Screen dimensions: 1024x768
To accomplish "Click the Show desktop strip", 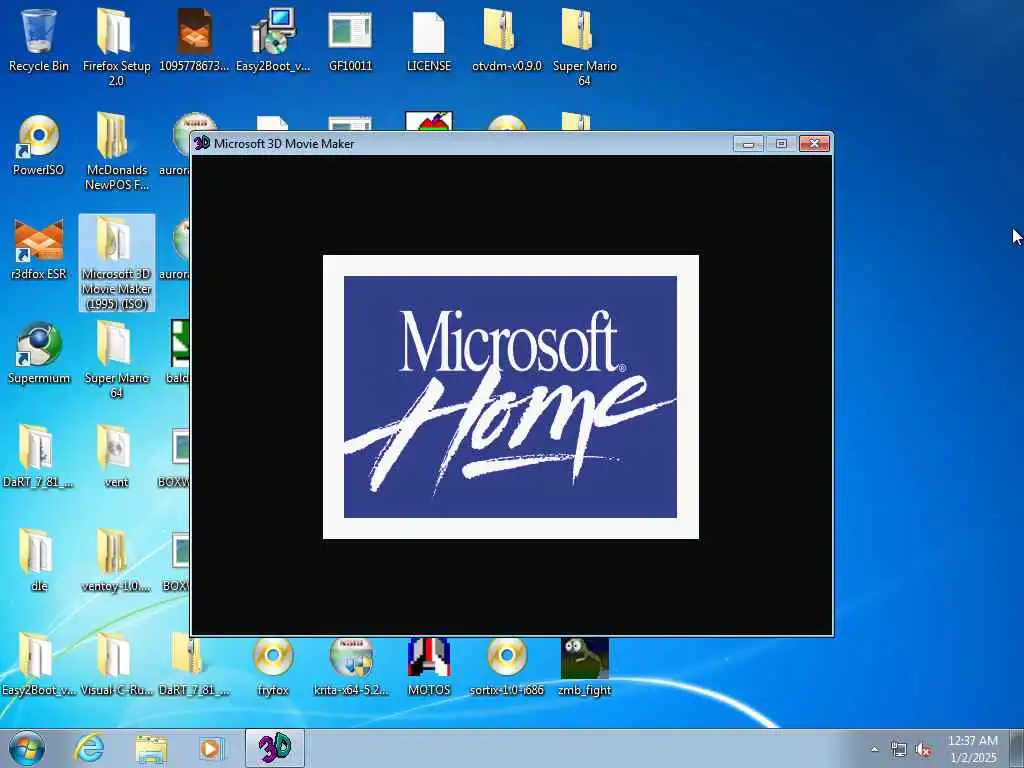I will point(1017,748).
